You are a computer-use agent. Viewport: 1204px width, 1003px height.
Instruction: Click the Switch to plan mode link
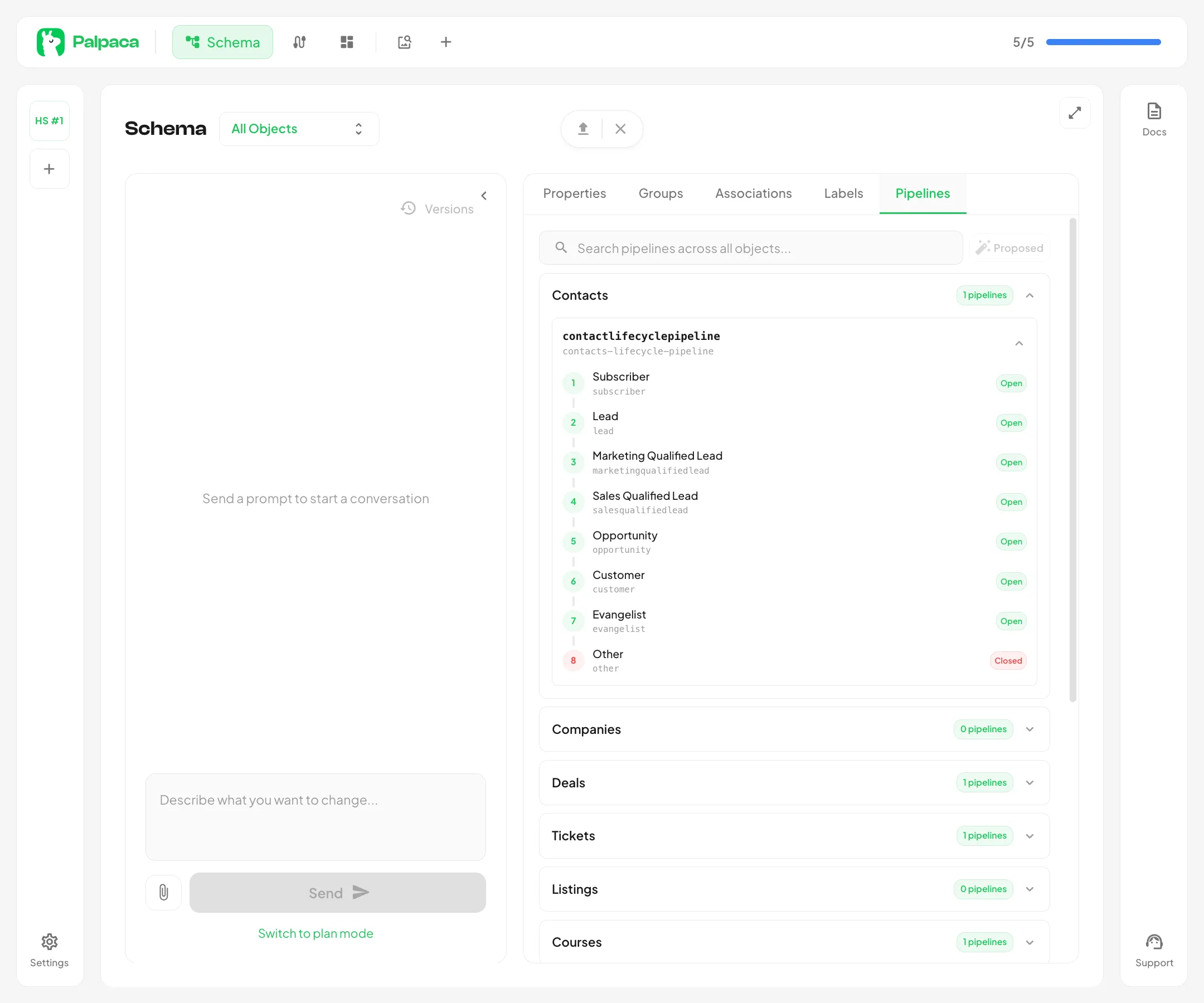coord(315,933)
